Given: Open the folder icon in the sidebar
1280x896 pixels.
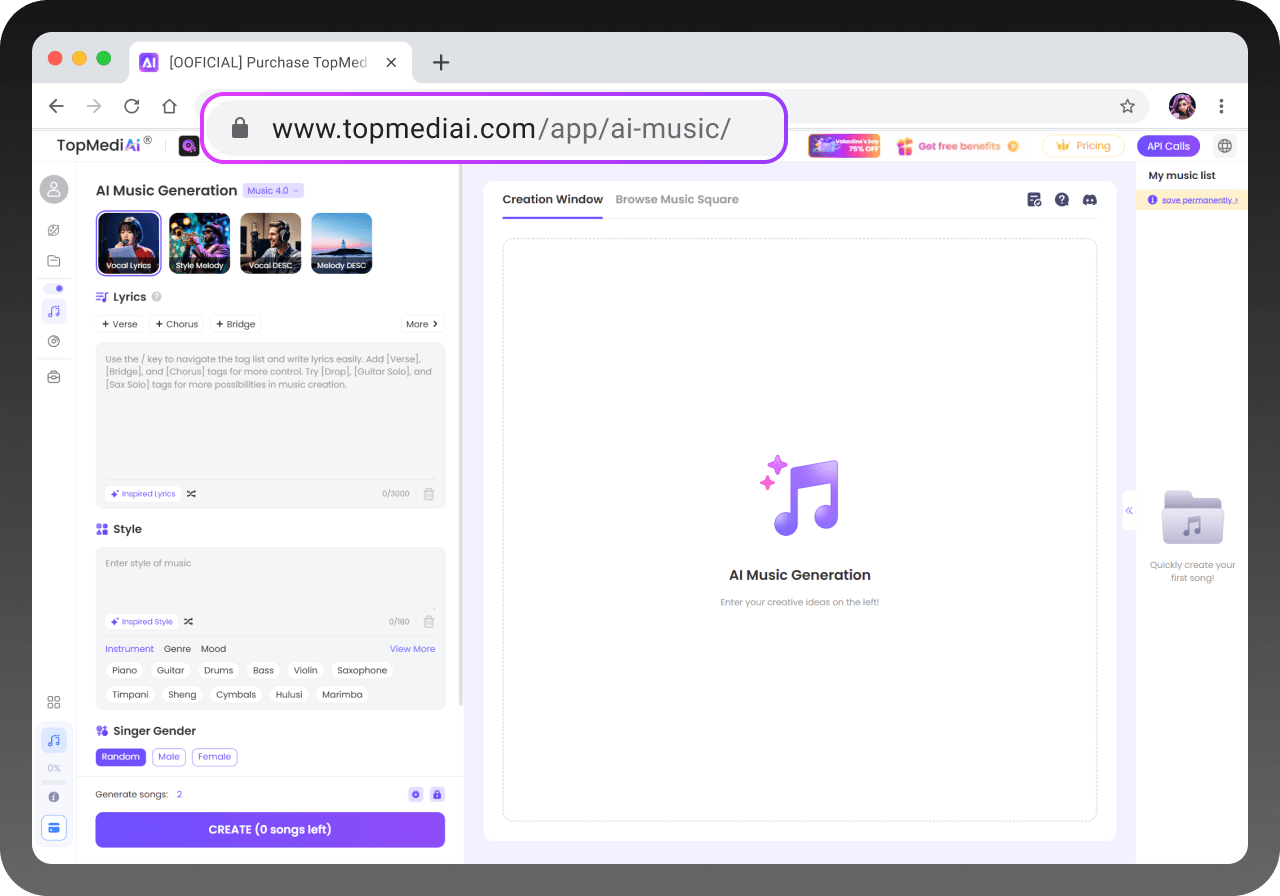Looking at the screenshot, I should click(x=54, y=261).
